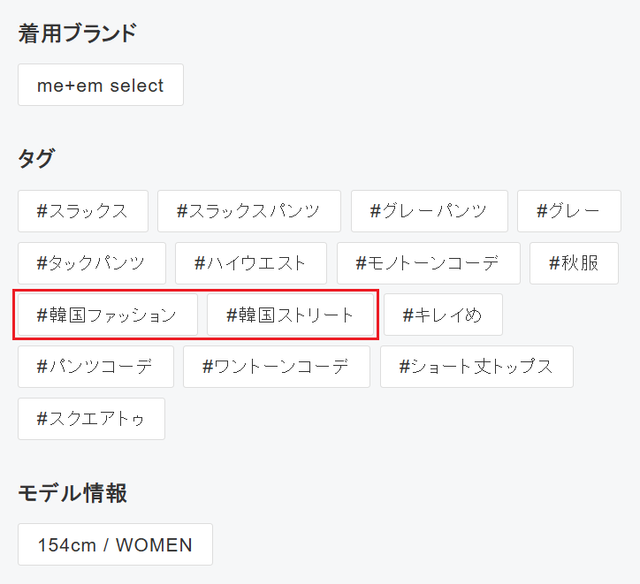Click the 着用ブランド section heading
Viewport: 640px width, 584px height.
[77, 34]
